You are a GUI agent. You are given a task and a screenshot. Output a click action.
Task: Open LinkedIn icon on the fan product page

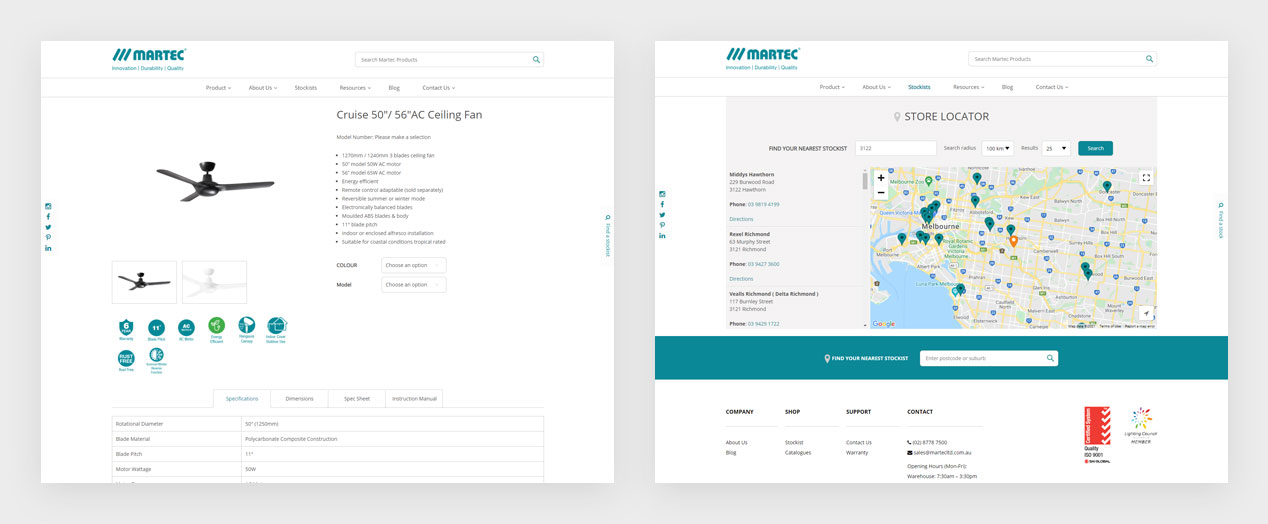[48, 248]
